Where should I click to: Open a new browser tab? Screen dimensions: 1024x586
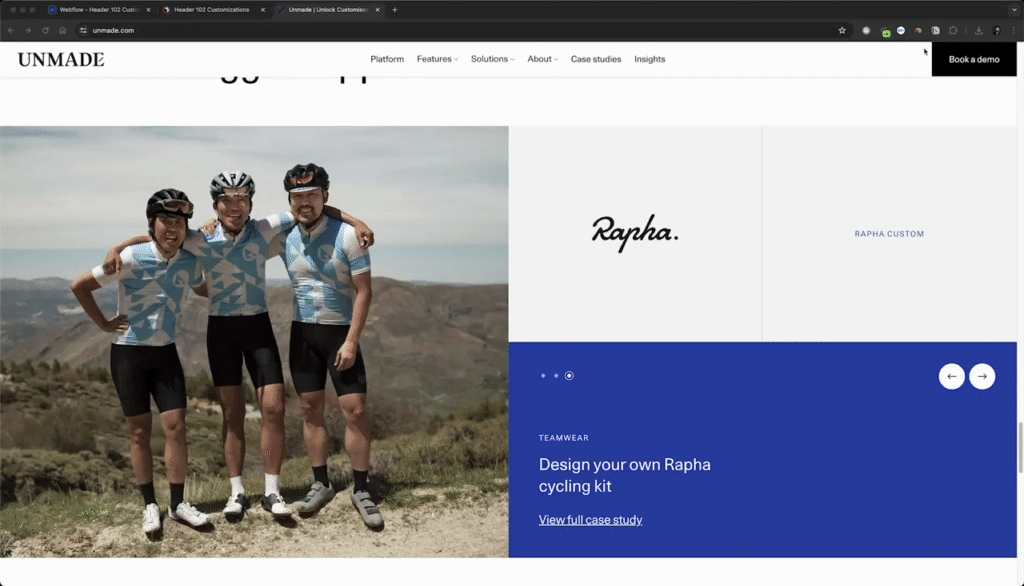pyautogui.click(x=394, y=9)
